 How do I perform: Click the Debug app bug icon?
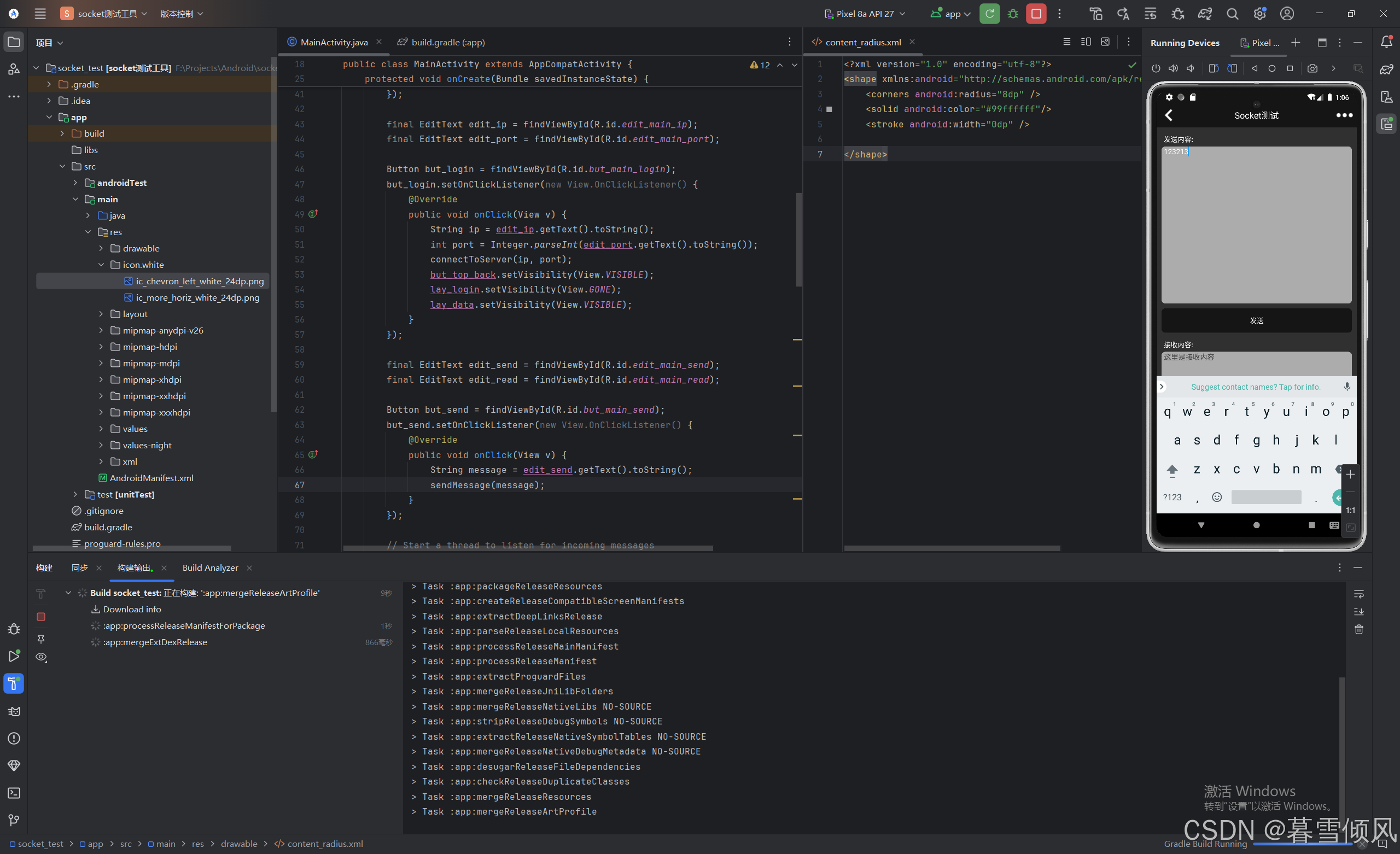[1012, 14]
